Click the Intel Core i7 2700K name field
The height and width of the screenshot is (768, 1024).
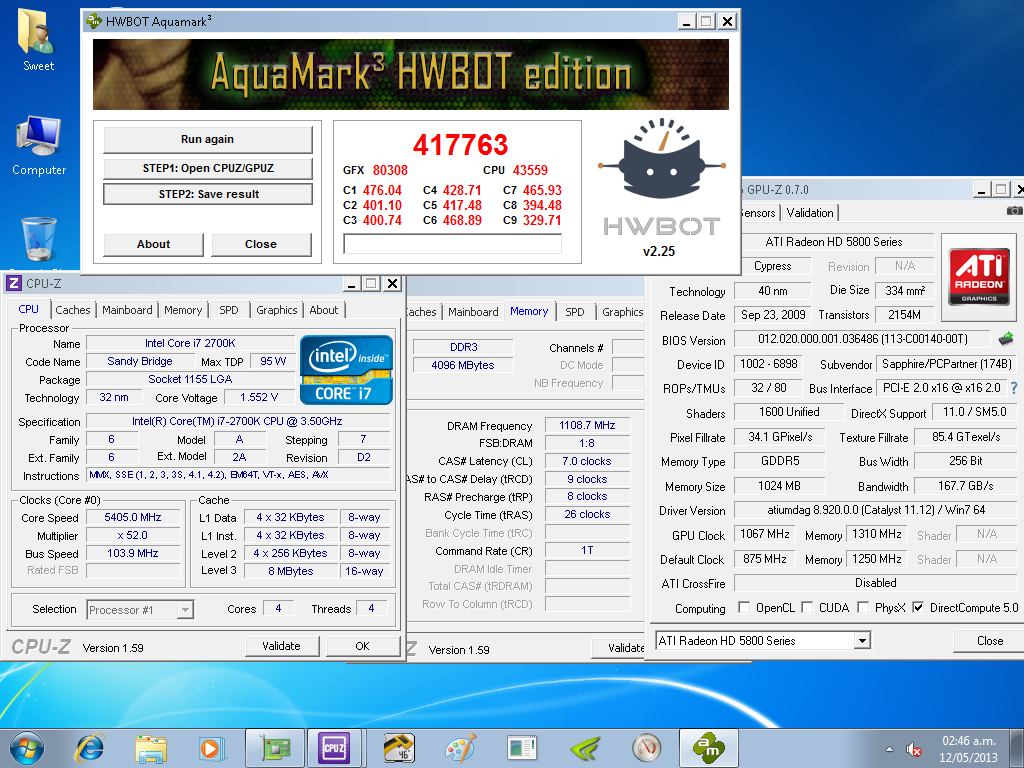pyautogui.click(x=190, y=343)
